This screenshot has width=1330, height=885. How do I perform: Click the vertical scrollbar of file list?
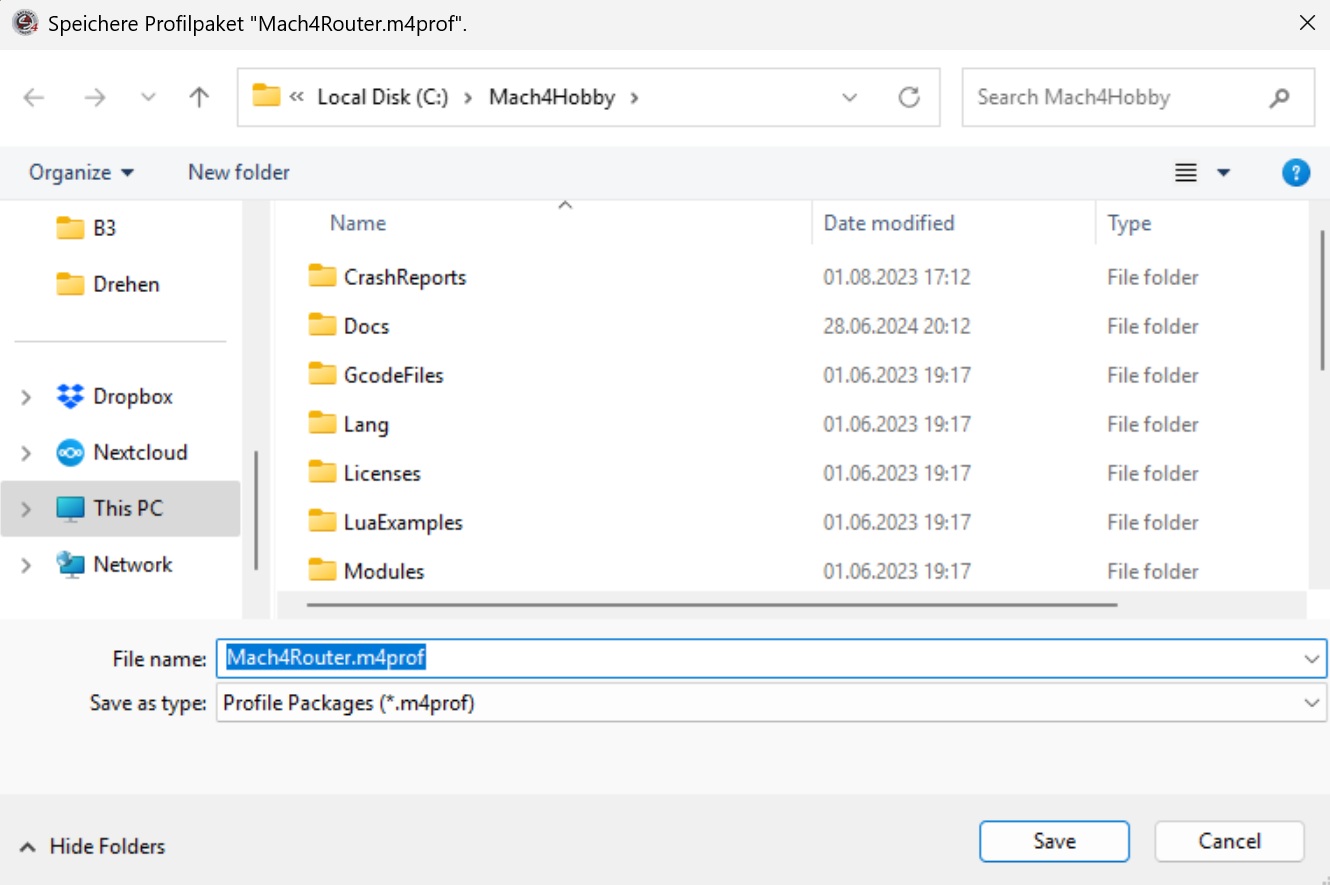tap(1323, 298)
